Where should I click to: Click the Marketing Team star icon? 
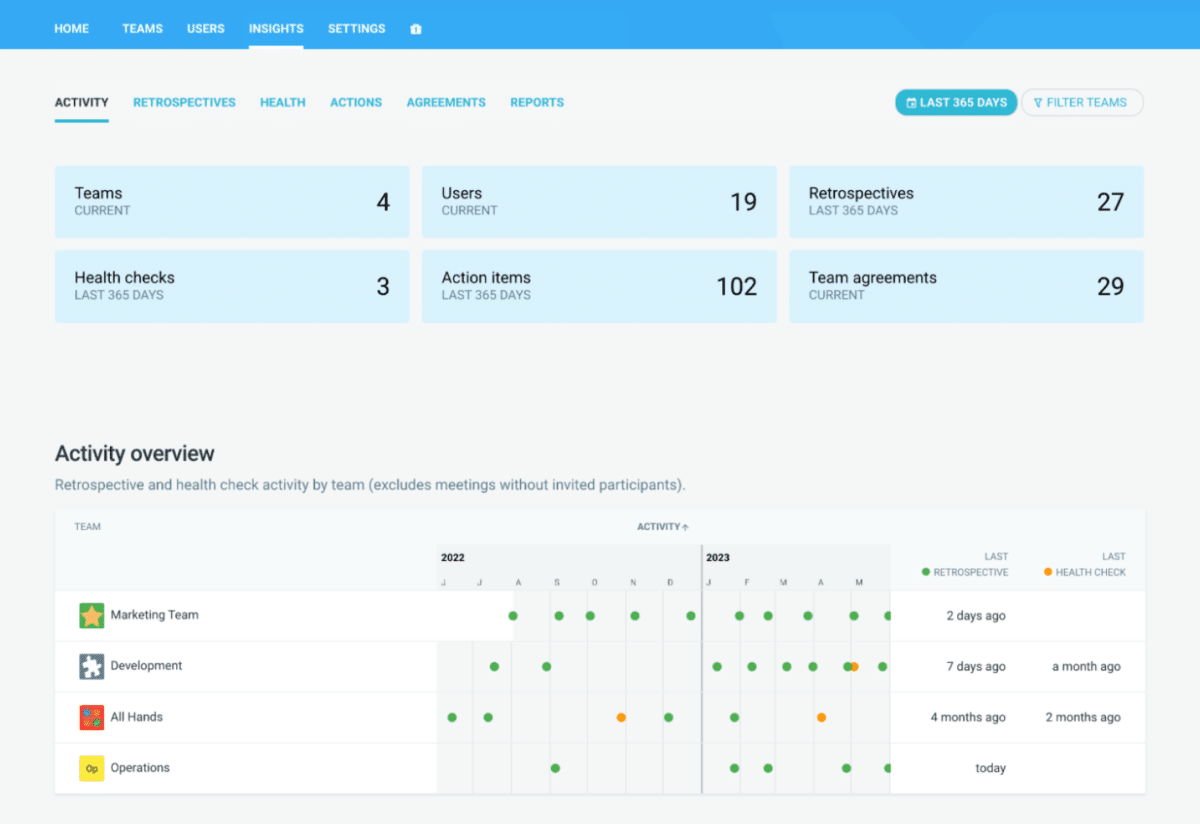click(92, 616)
